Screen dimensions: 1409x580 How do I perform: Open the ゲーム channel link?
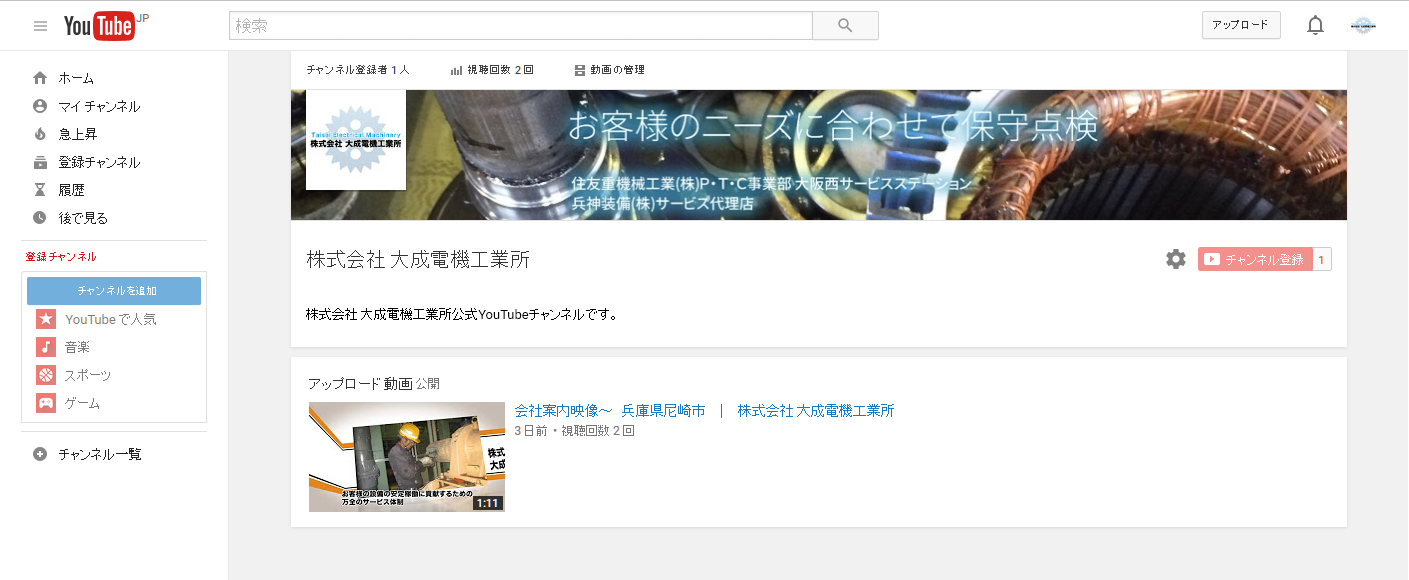tap(83, 403)
